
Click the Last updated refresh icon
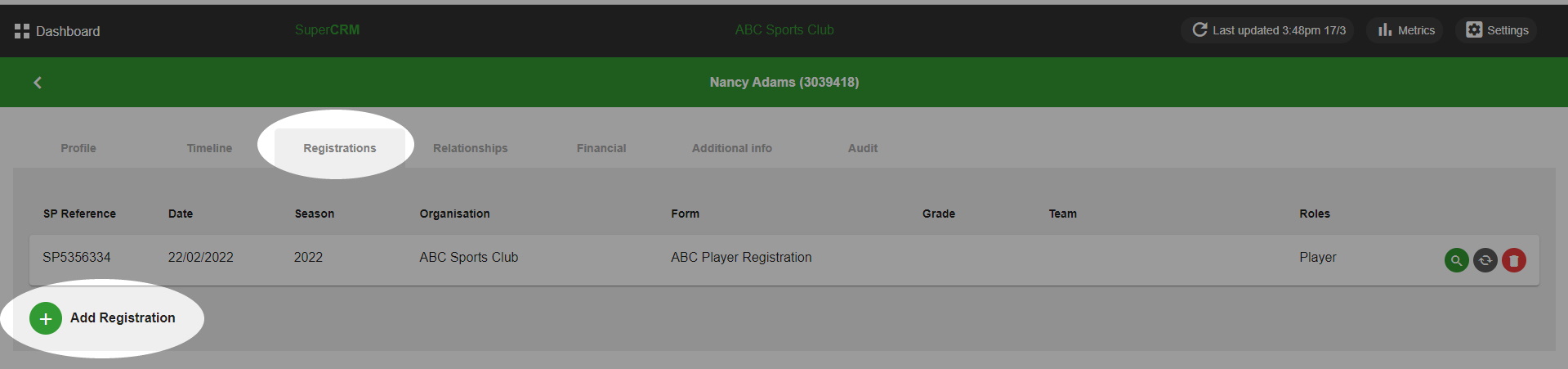pos(1199,30)
